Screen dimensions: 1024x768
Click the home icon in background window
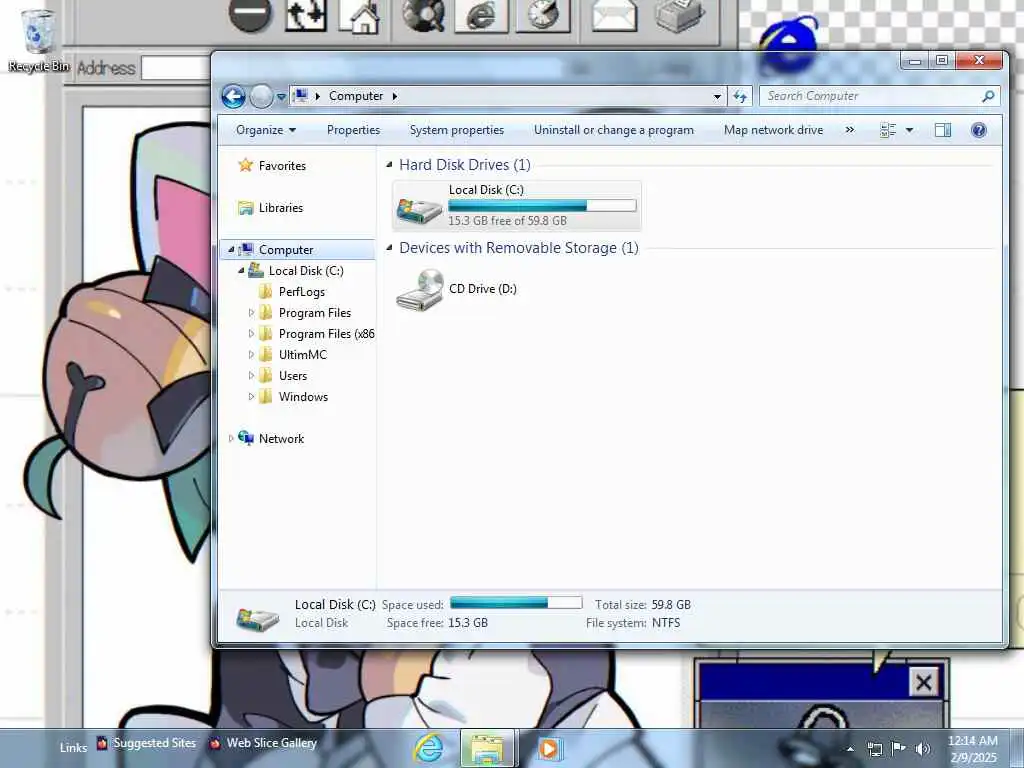tap(359, 16)
